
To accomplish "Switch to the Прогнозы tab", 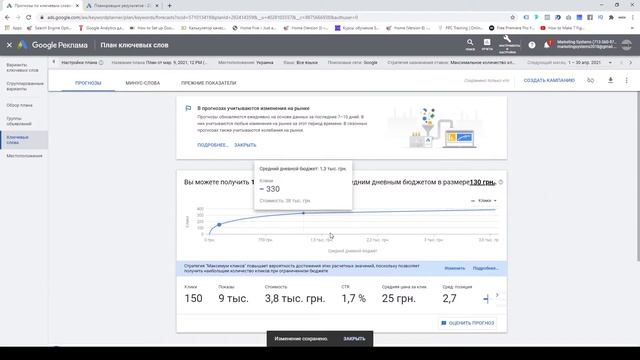I will click(88, 83).
